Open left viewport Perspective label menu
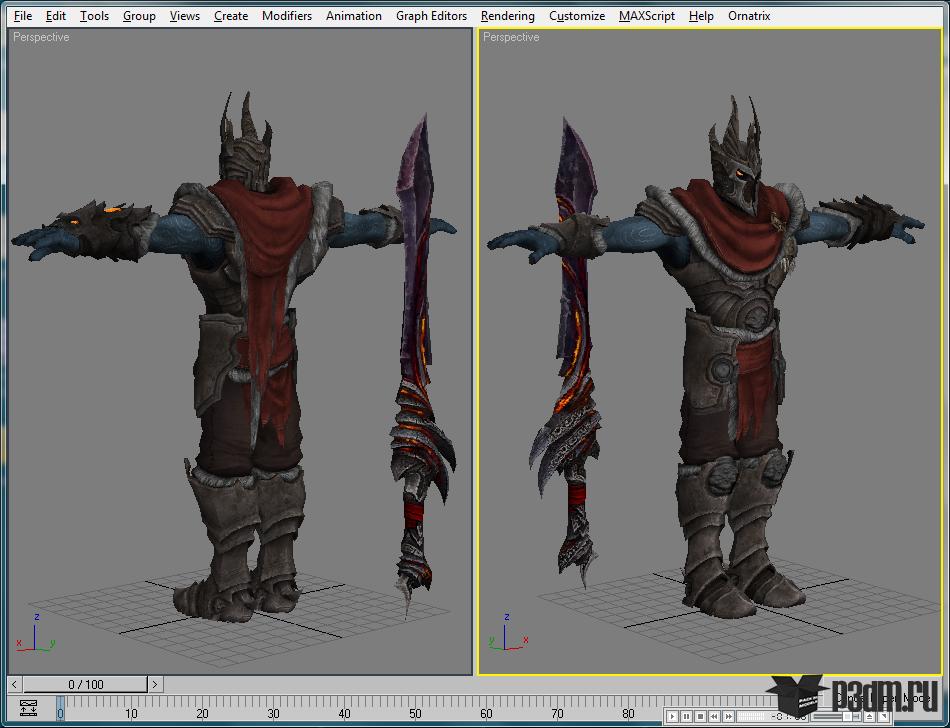This screenshot has width=950, height=728. (x=41, y=37)
